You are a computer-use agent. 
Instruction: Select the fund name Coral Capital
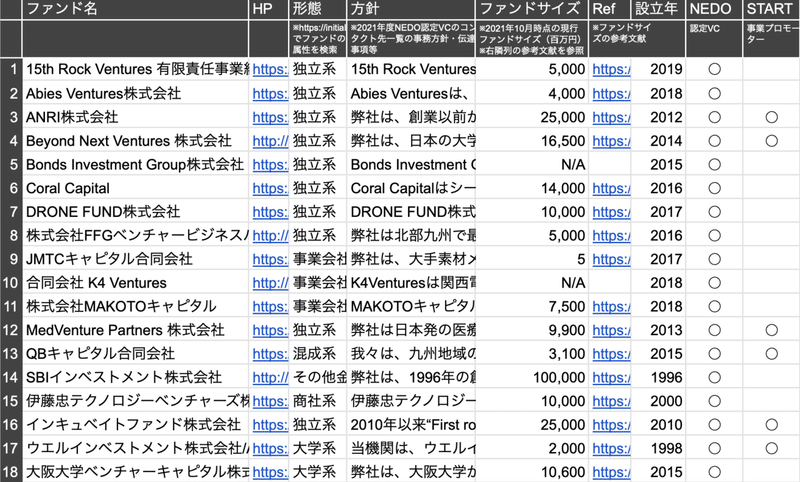point(68,188)
